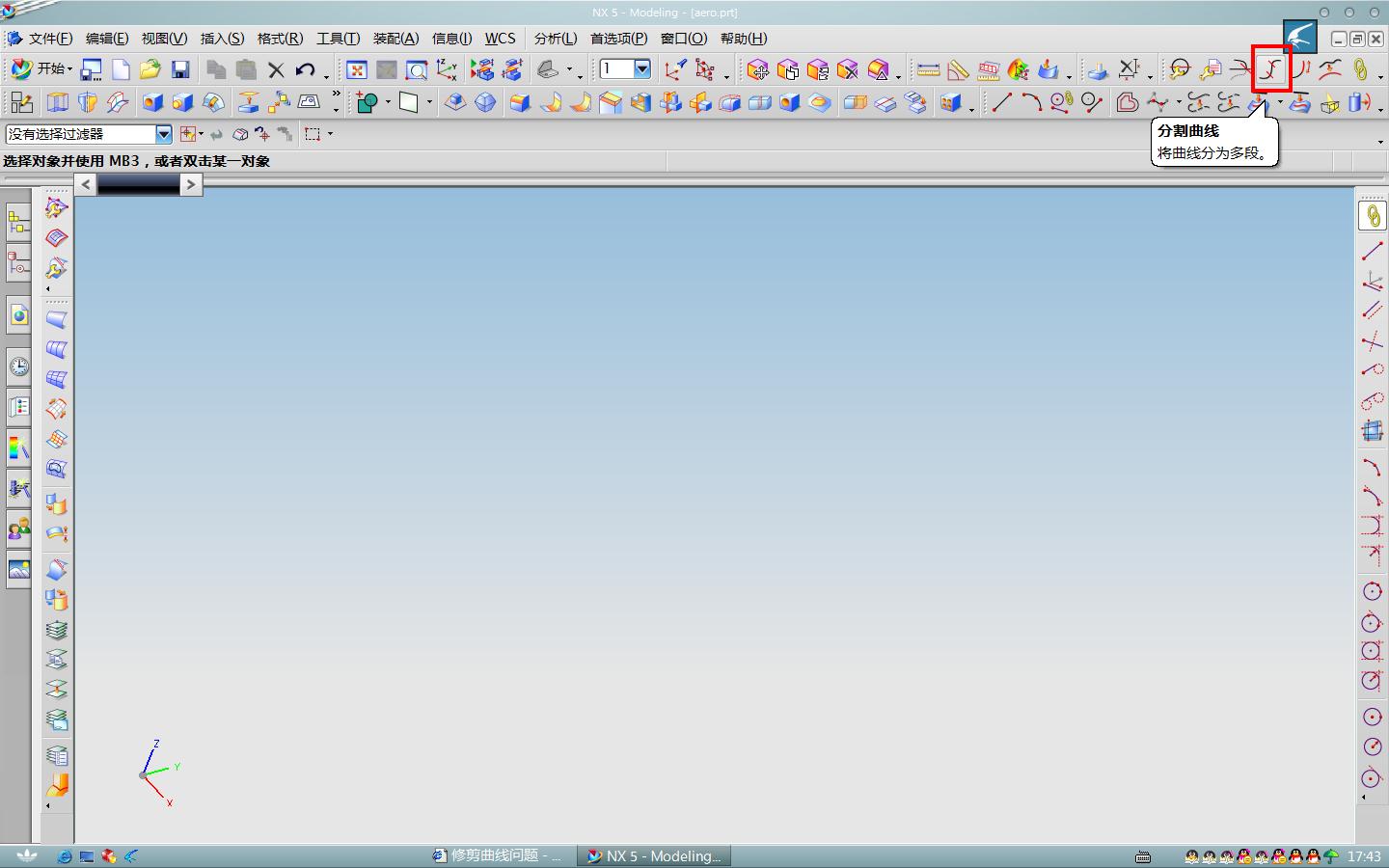1389x868 pixels.
Task: Select the Arc tool in the second toolbar row
Action: (1031, 102)
